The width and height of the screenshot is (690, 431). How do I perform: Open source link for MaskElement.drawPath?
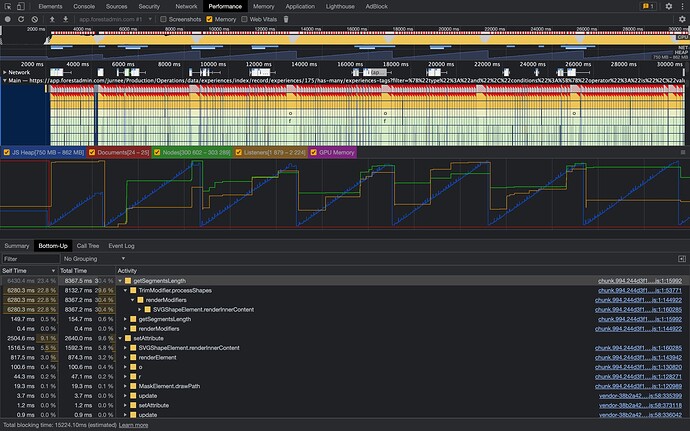tap(638, 386)
